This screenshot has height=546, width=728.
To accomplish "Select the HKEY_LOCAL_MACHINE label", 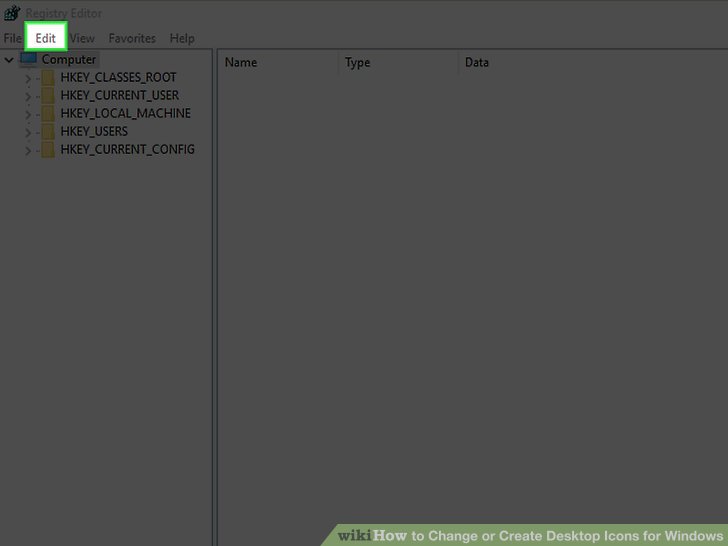I will pos(125,113).
